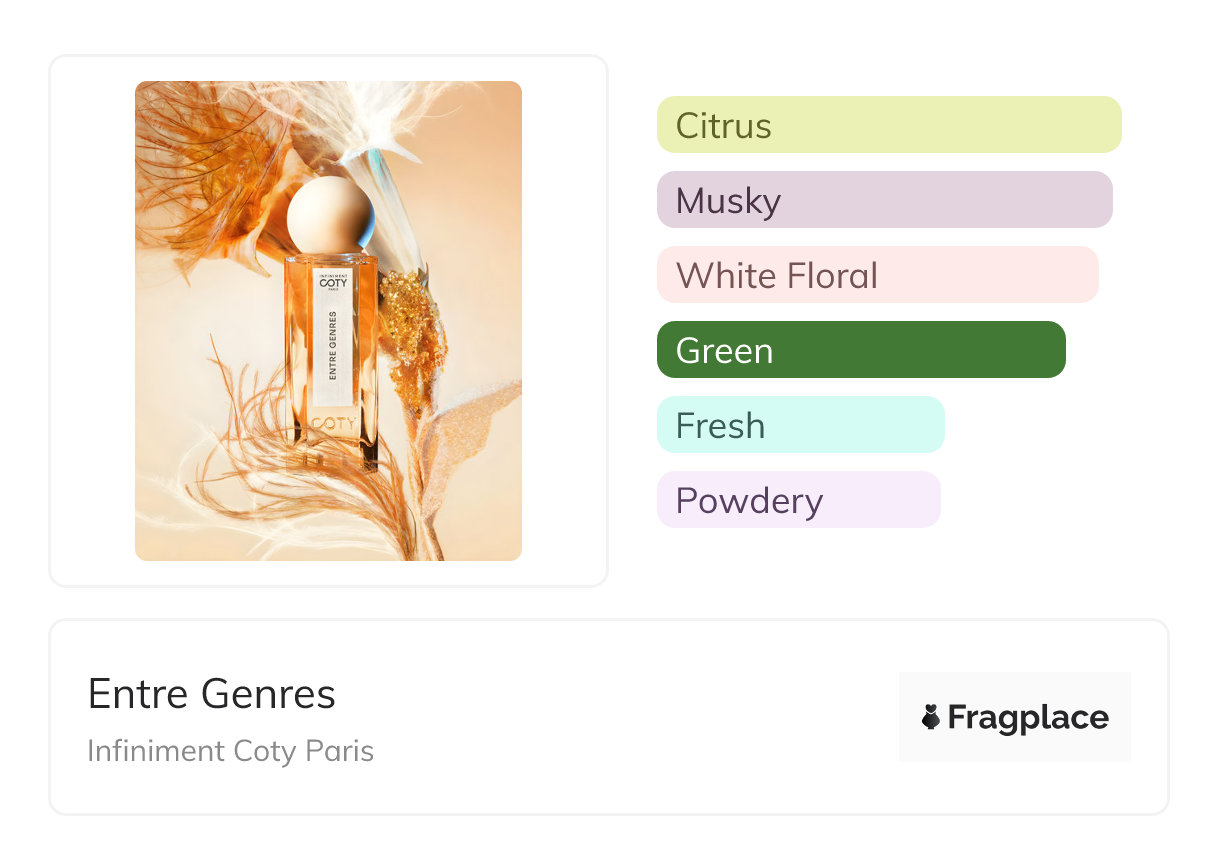Click the embossed COTY at bottle base

[x=332, y=423]
